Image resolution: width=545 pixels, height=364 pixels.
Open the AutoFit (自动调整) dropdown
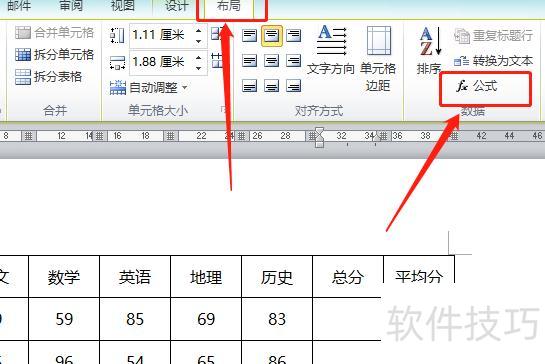(x=148, y=87)
